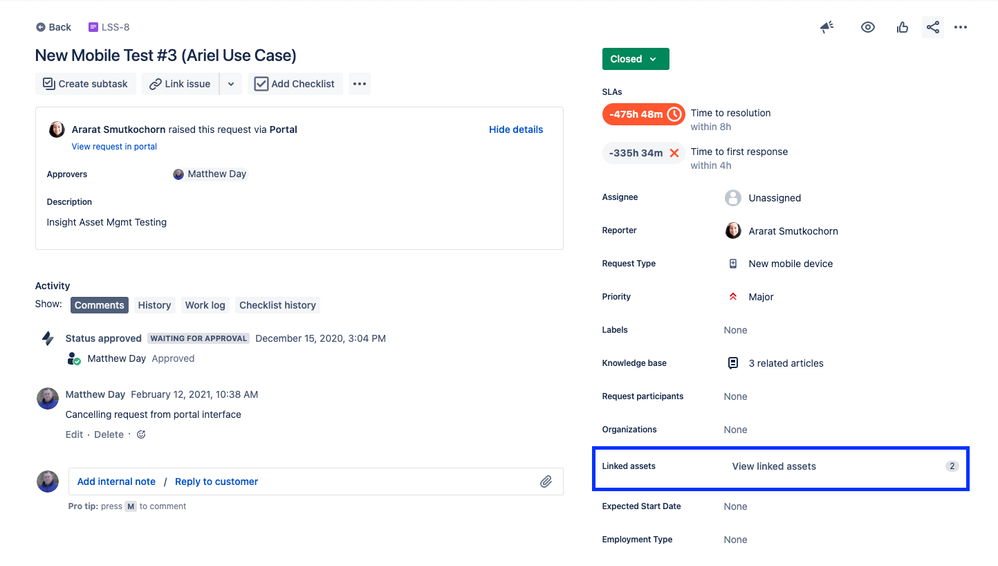Click View linked assets
Viewport: 998px width, 566px height.
[x=774, y=466]
